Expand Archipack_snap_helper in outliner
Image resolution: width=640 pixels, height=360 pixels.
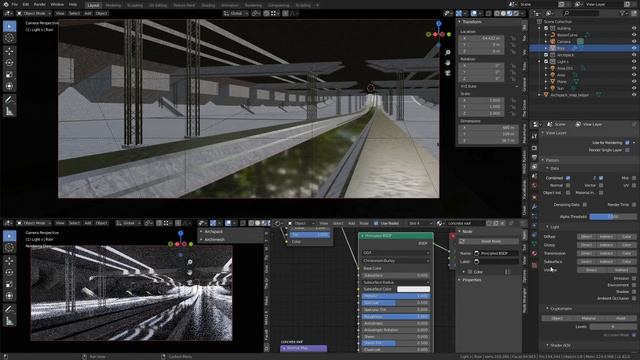click(x=540, y=95)
